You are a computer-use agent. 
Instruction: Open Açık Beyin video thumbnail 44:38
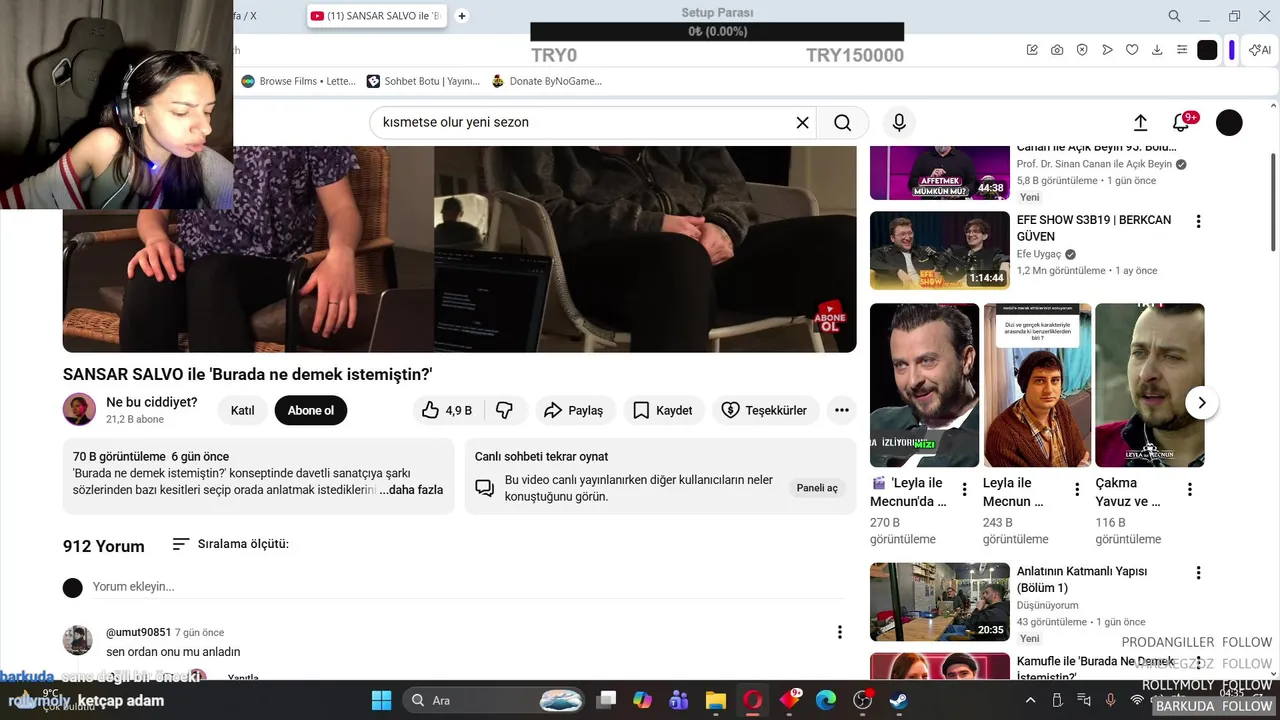coord(940,172)
